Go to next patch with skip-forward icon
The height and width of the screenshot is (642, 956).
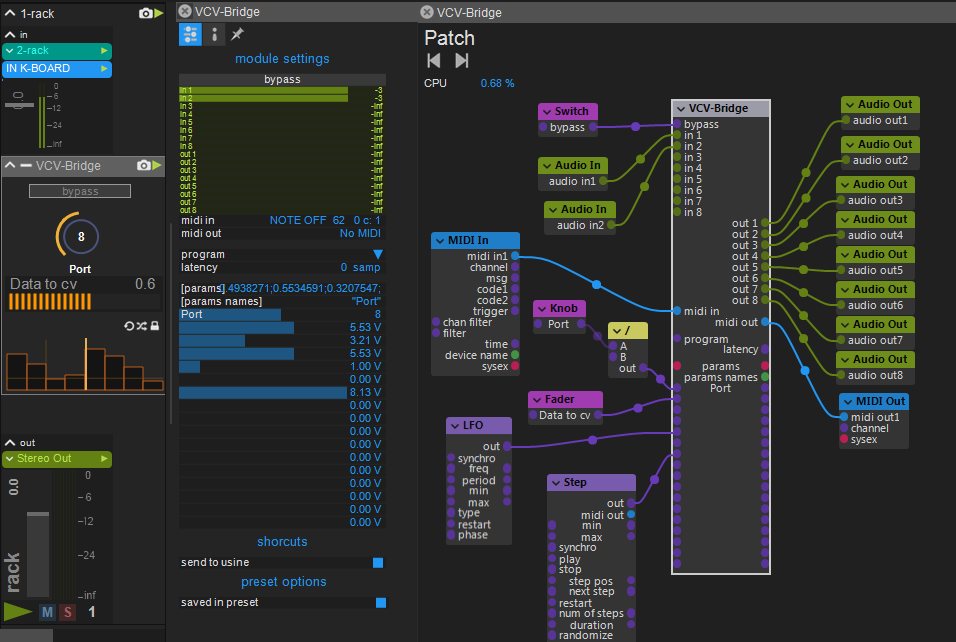[x=462, y=60]
